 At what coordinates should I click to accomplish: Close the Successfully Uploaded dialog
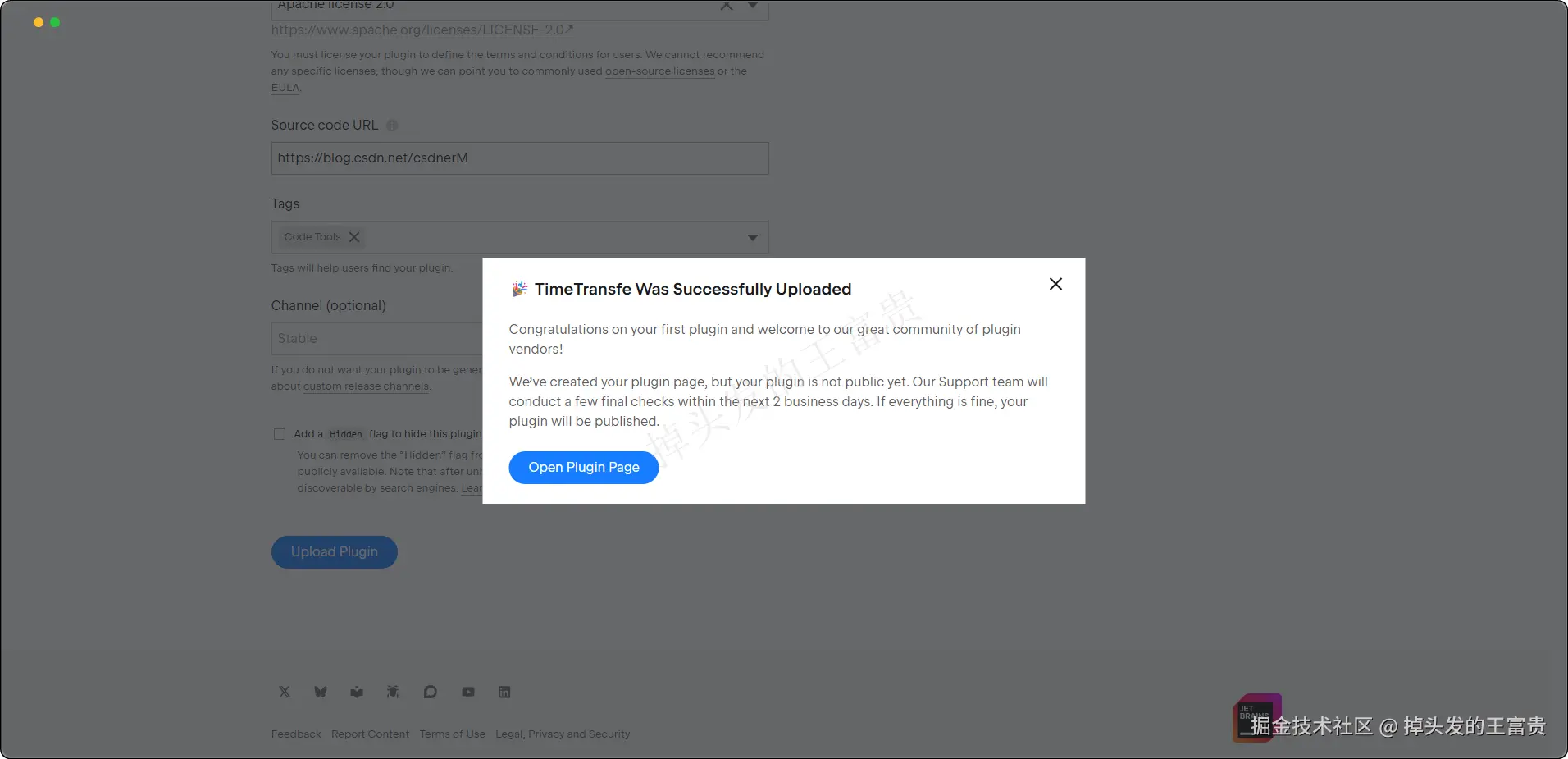point(1055,284)
